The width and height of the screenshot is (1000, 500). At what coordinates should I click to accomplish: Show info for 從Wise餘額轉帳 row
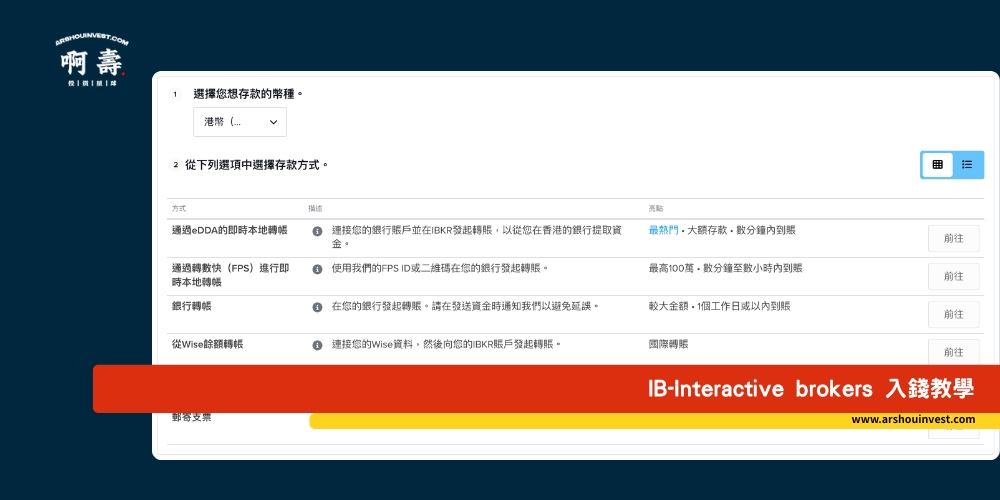point(317,345)
